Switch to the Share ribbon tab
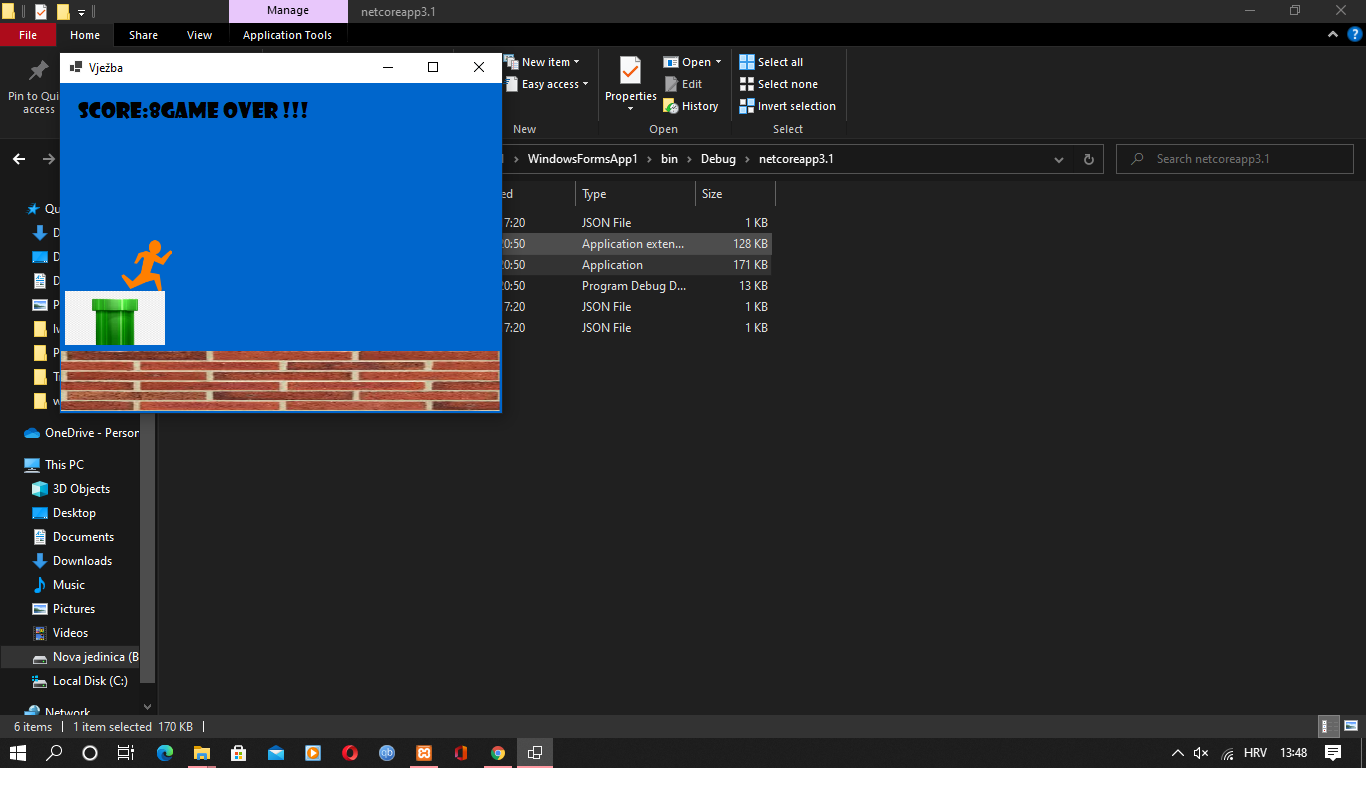This screenshot has width=1366, height=800. [143, 35]
